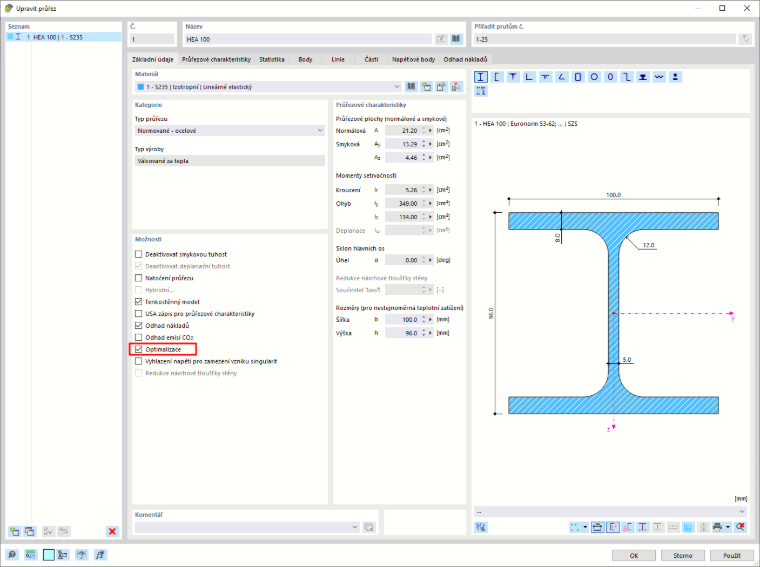This screenshot has height=567, width=760.
Task: Select the rectangular hollow section icon
Action: point(578,77)
